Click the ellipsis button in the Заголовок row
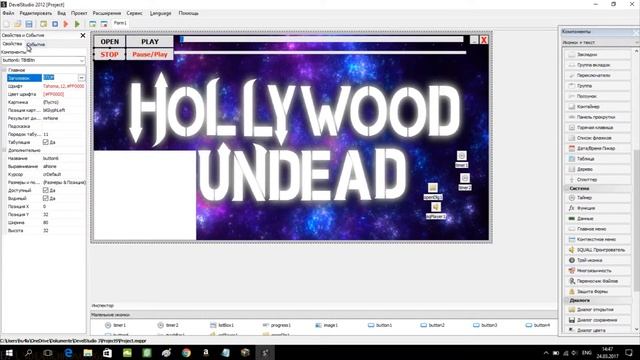This screenshot has width=640, height=360. [82, 78]
